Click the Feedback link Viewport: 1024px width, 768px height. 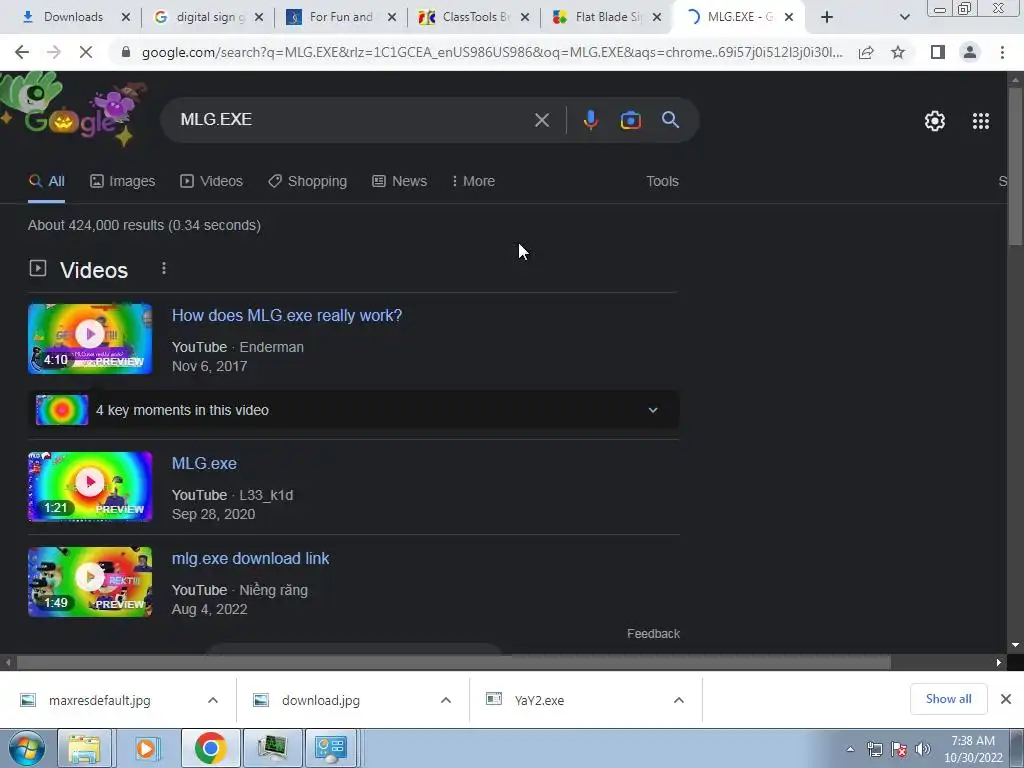[x=653, y=634]
